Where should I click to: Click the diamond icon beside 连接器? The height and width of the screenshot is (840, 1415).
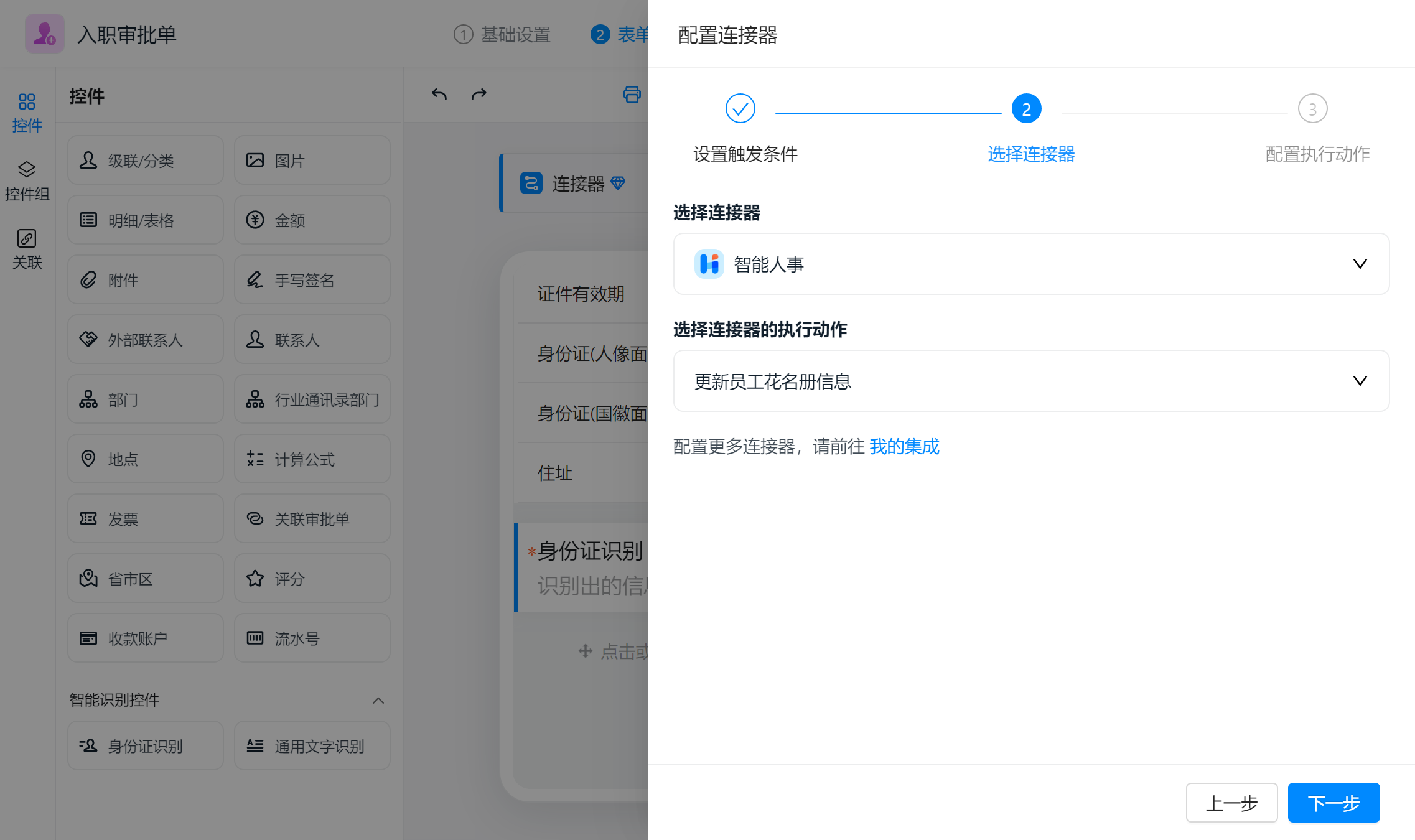(618, 183)
